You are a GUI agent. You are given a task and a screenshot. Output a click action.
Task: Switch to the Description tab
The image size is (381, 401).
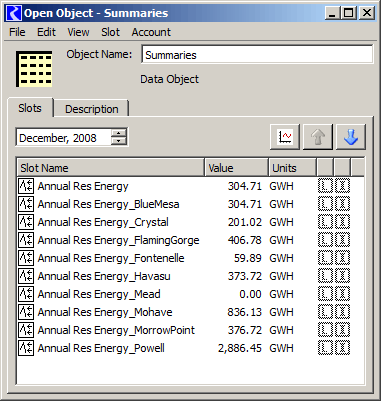click(92, 109)
